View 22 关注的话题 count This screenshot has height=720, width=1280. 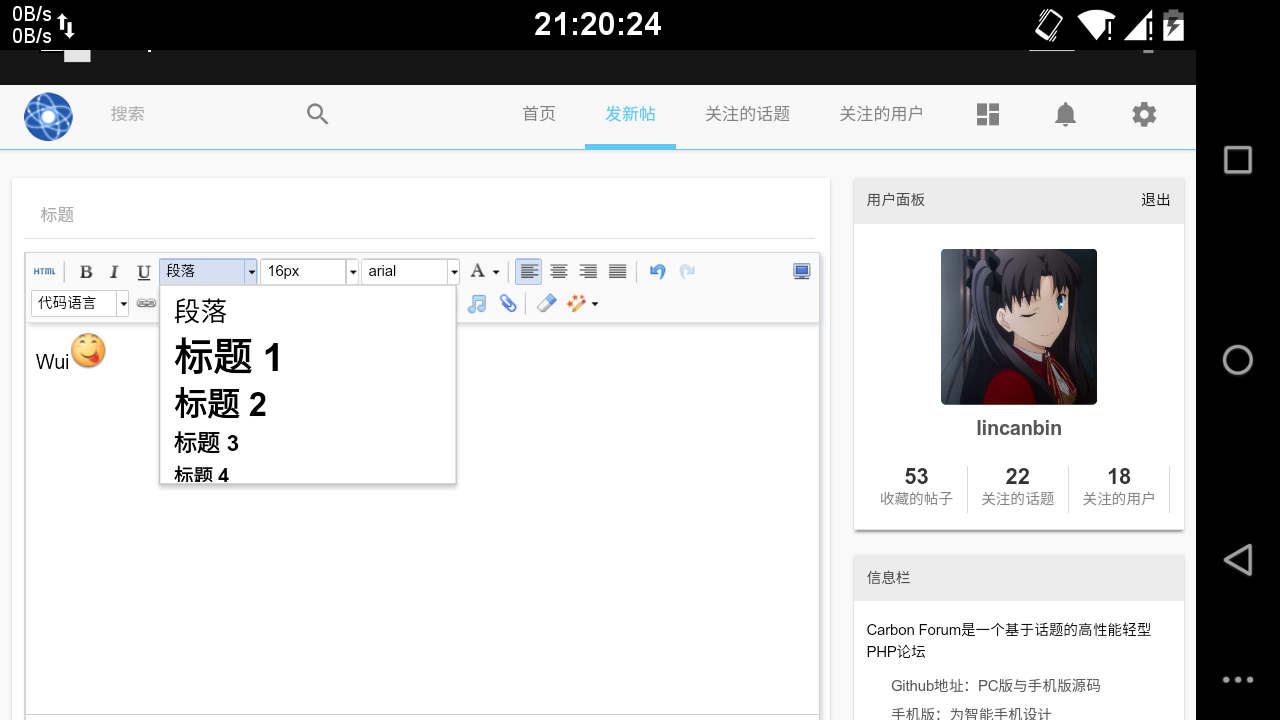click(x=1018, y=487)
